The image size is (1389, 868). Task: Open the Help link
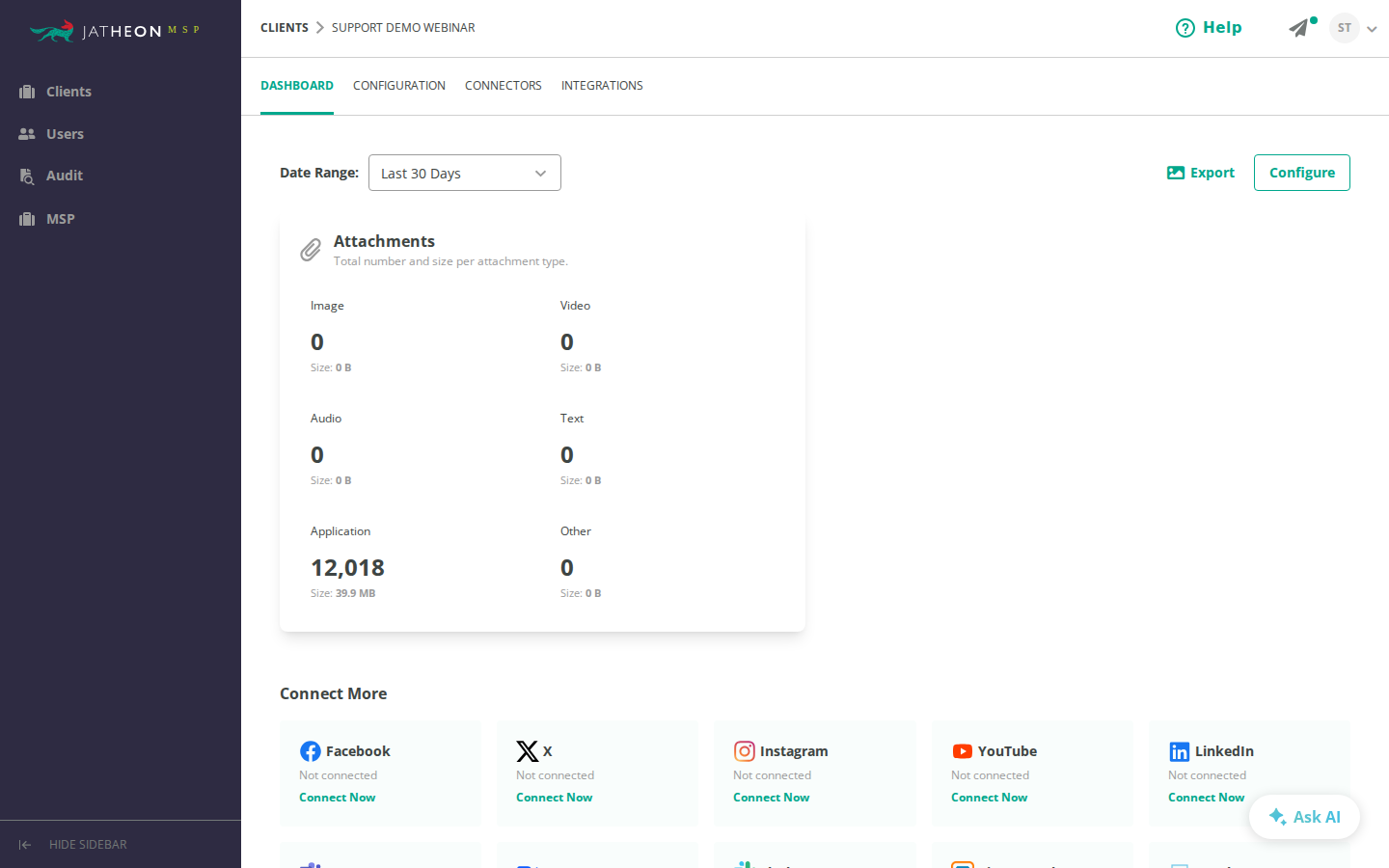click(x=1209, y=28)
